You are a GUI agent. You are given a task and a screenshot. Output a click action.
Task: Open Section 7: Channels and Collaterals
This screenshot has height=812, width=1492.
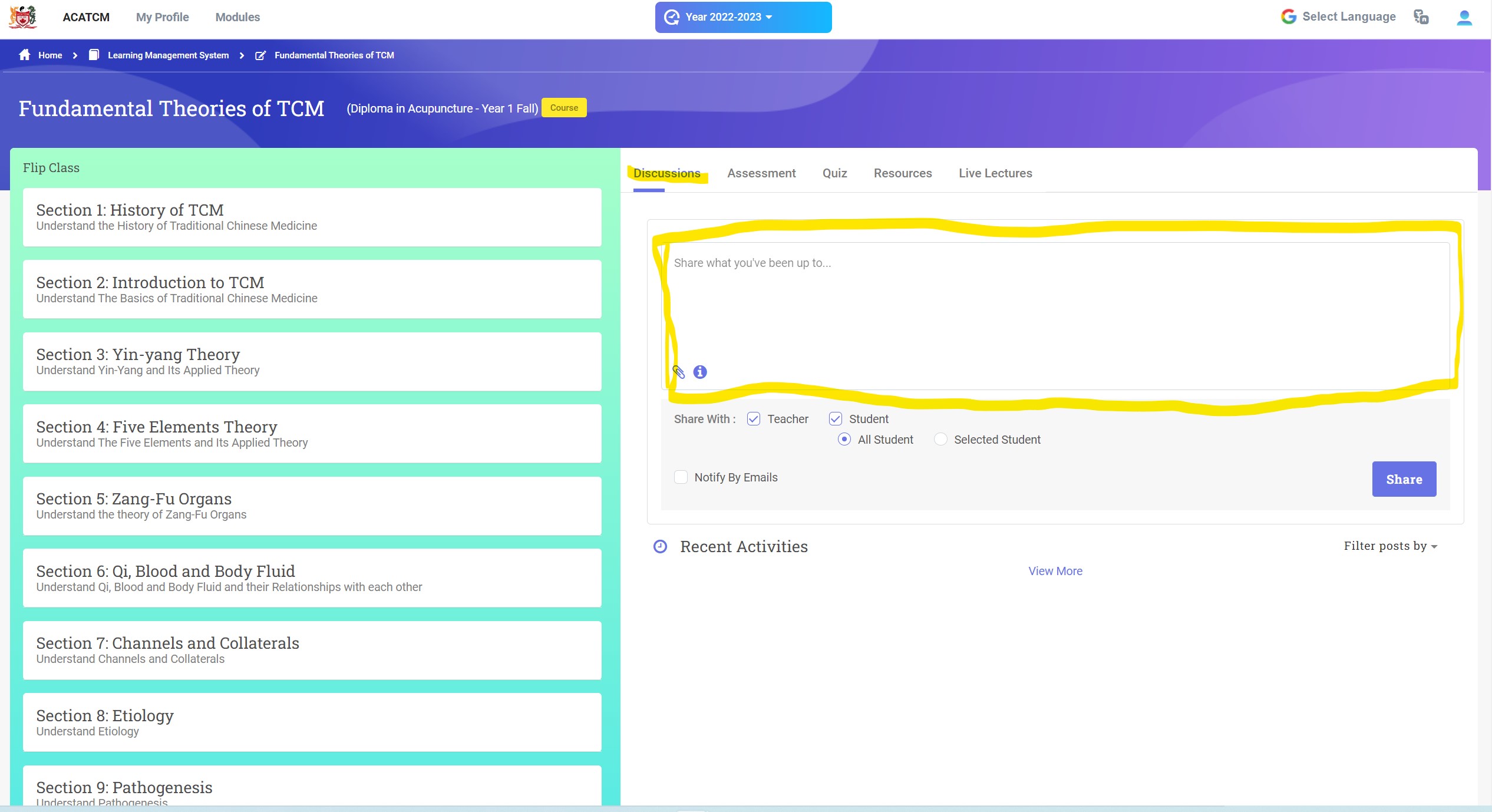click(312, 651)
